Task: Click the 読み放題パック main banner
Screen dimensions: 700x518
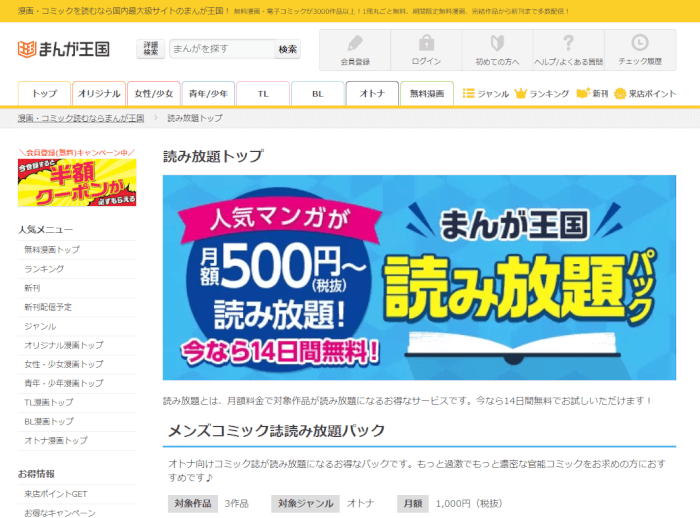Action: coord(419,277)
